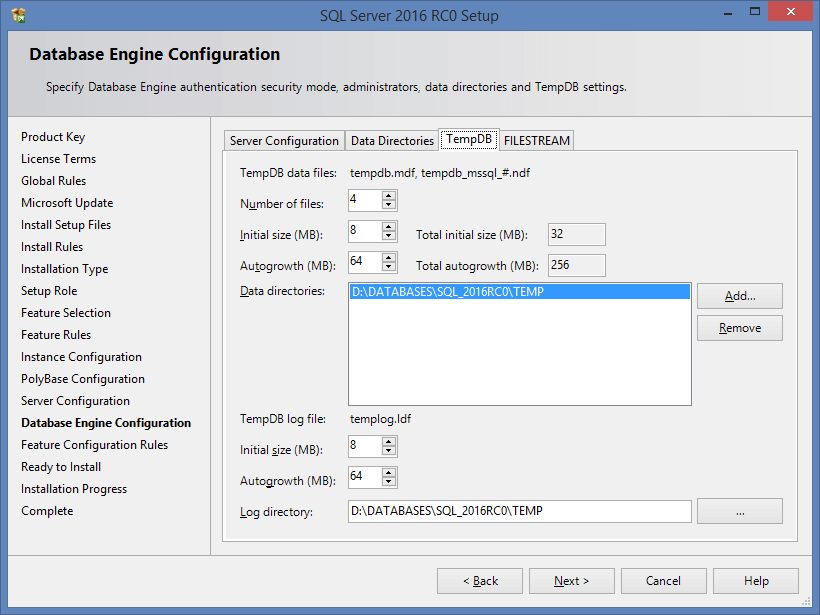Select the TempDB tab
The width and height of the screenshot is (820, 615).
click(469, 139)
